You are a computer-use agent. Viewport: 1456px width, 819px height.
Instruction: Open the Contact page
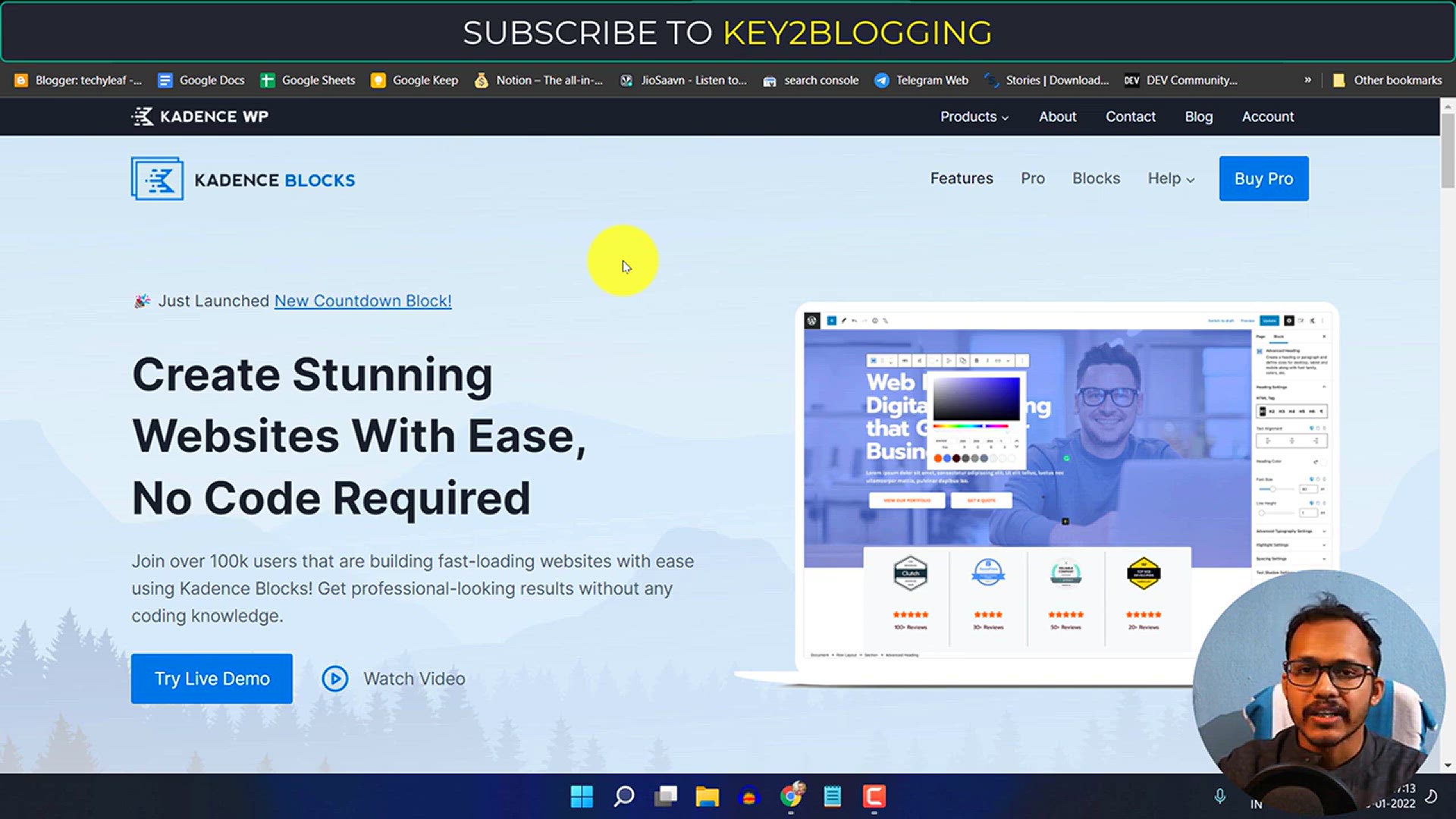click(1130, 117)
